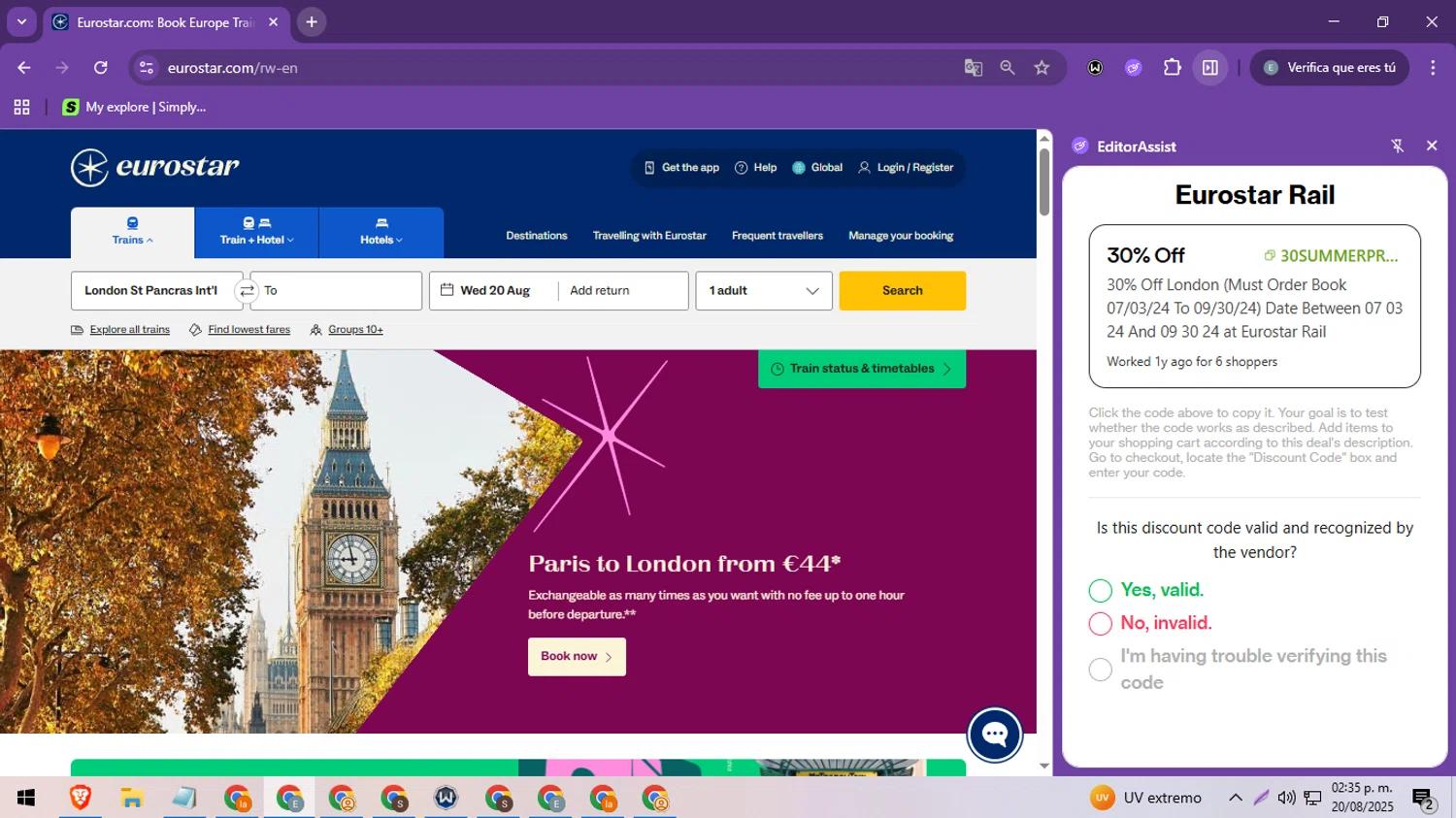Click the Eurostar logo
1456x818 pixels.
(x=155, y=168)
